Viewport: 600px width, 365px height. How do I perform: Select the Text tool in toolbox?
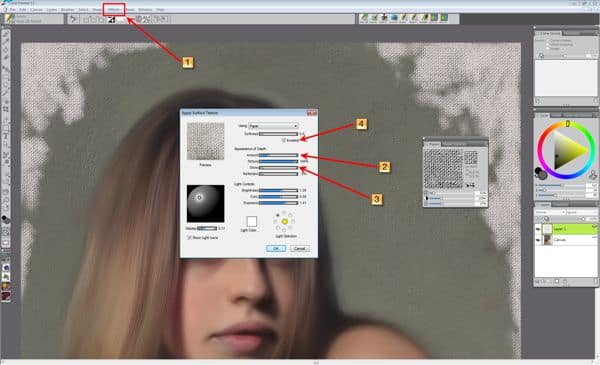pos(6,136)
